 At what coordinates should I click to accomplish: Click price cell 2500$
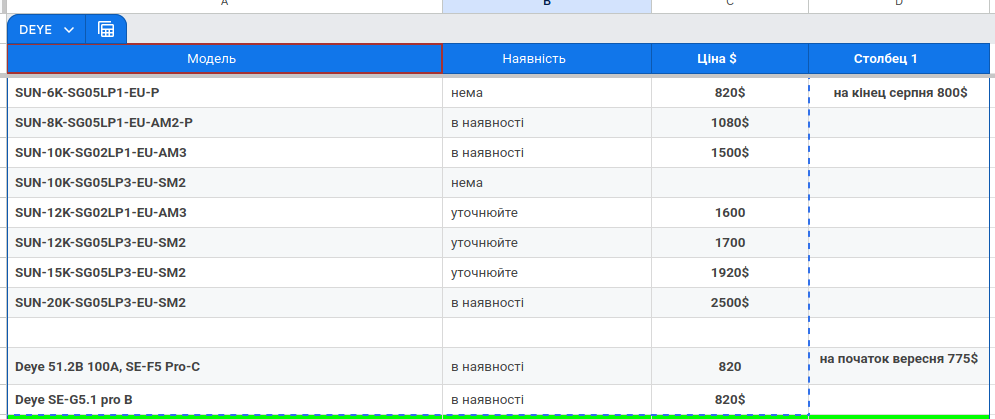tap(730, 303)
